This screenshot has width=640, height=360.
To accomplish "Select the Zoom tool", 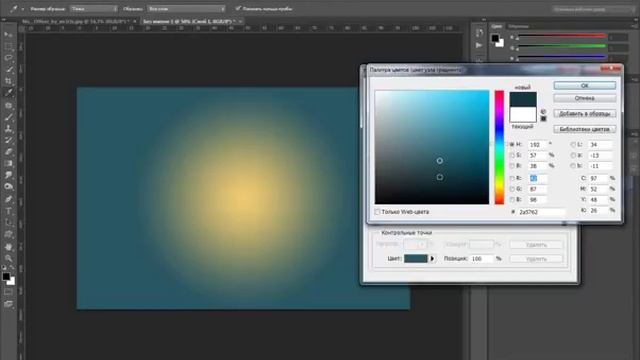I will pos(8,258).
